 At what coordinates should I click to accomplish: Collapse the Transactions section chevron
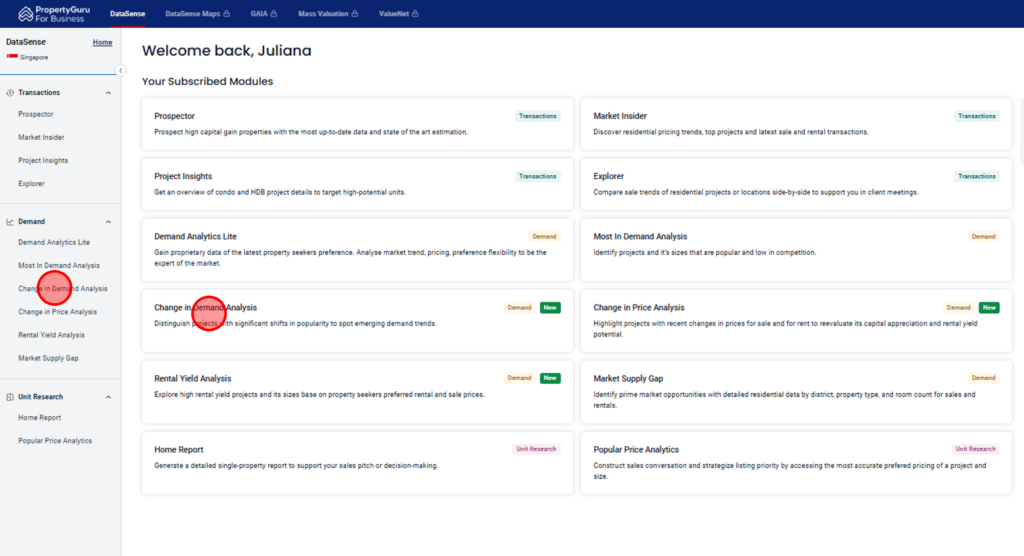point(108,93)
